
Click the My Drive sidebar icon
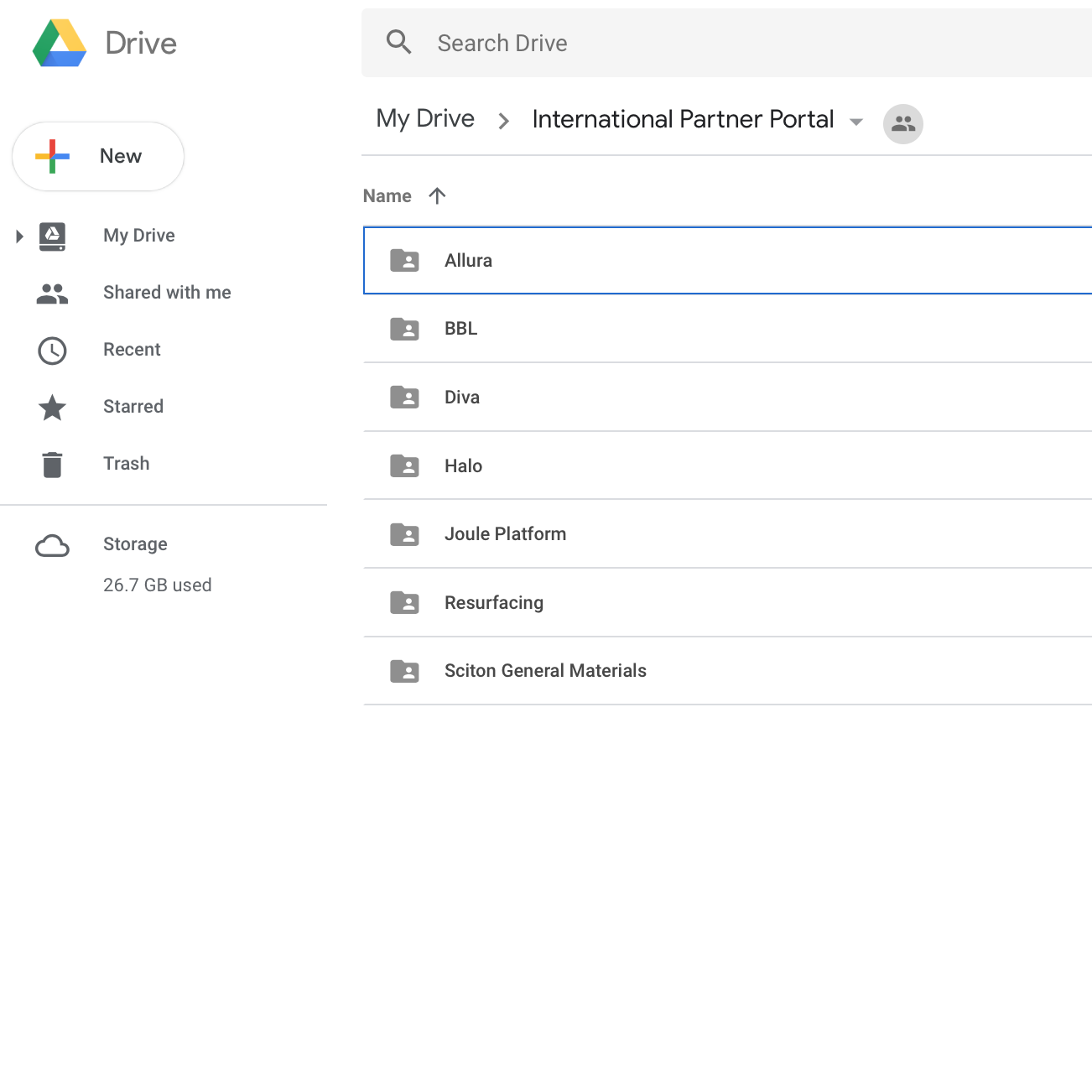[52, 237]
